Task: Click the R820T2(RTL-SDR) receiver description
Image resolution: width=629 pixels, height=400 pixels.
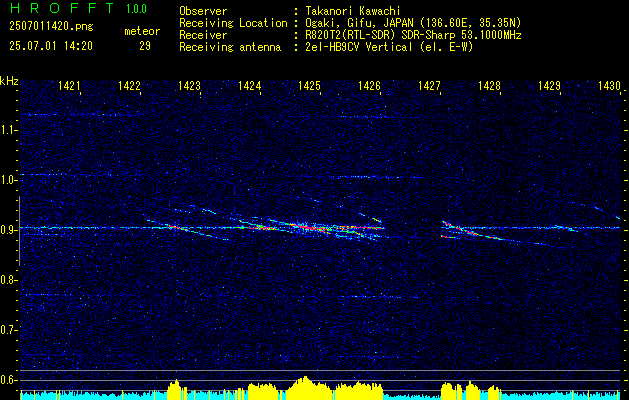Action: point(413,35)
